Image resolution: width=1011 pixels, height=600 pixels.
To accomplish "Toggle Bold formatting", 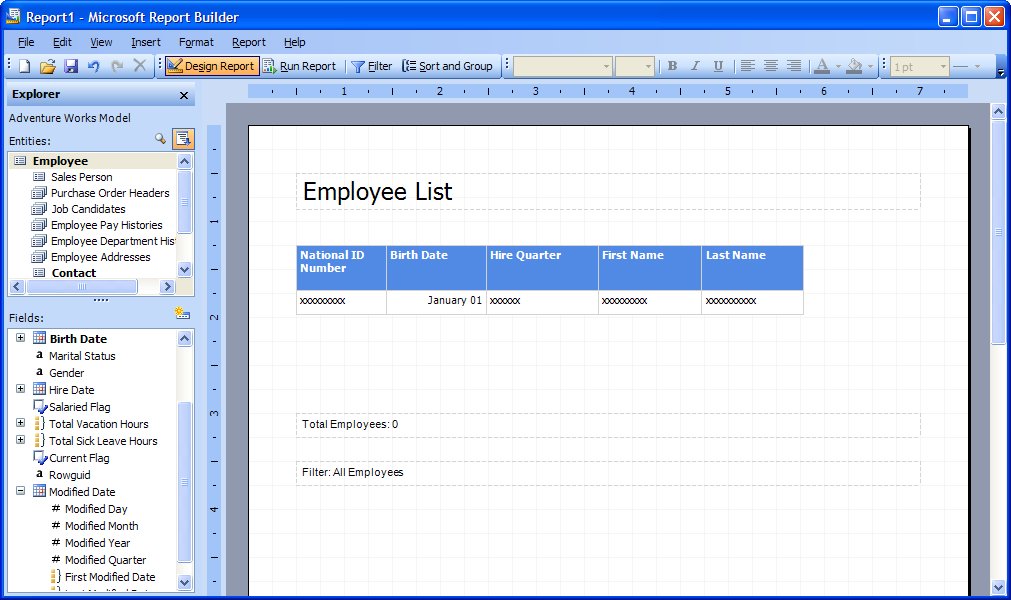I will [672, 66].
